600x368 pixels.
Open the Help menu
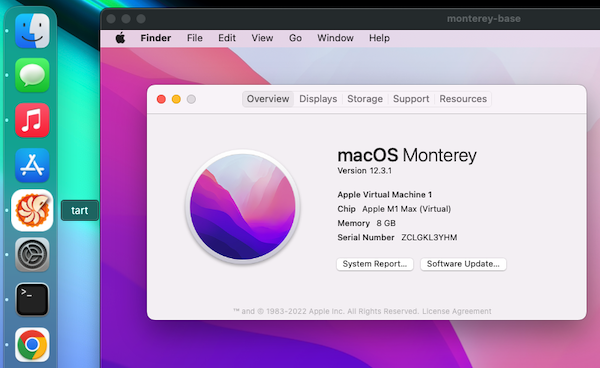pos(379,38)
